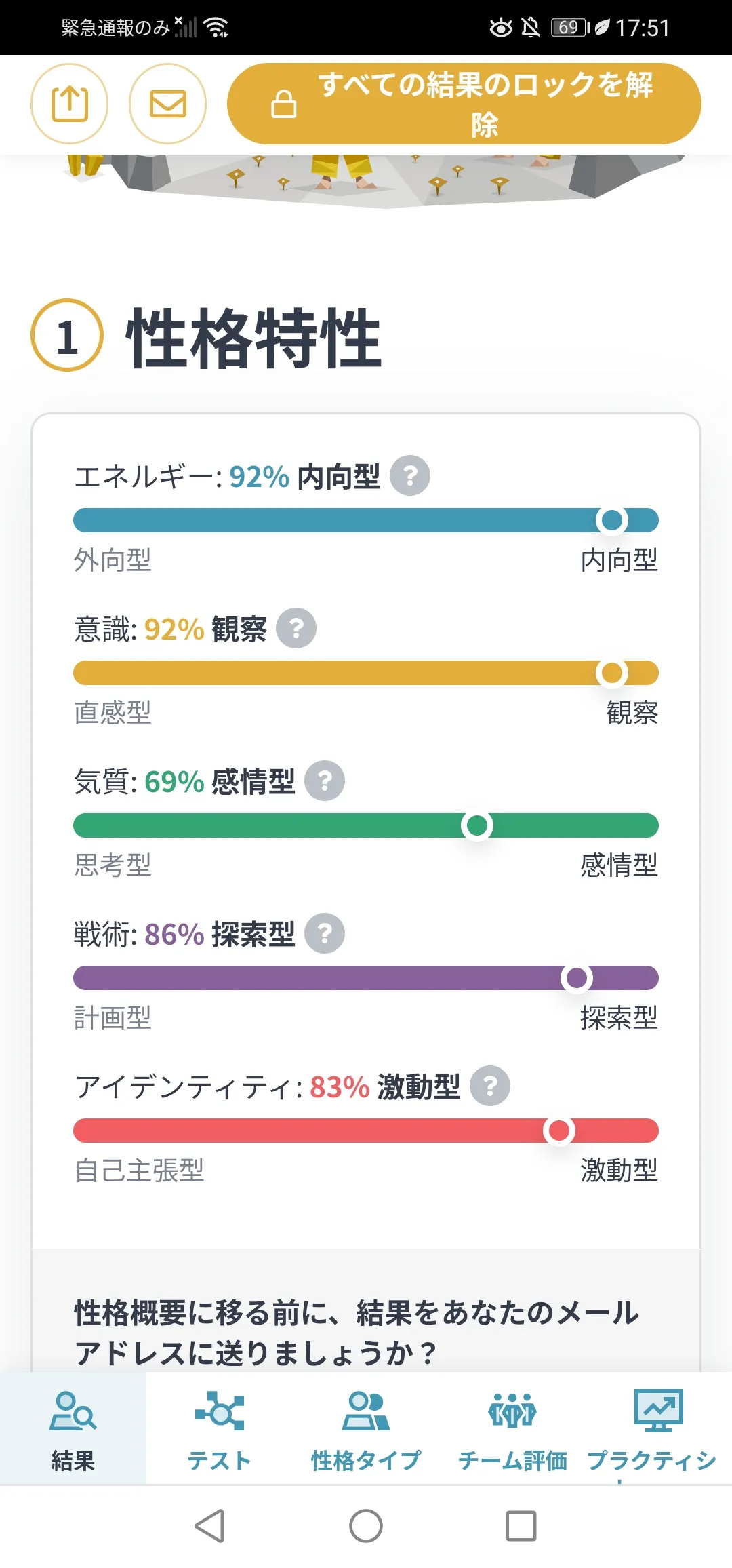Screen dimensions: 732x1568
Task: Click the 戦術 purple slider handle
Action: (577, 978)
